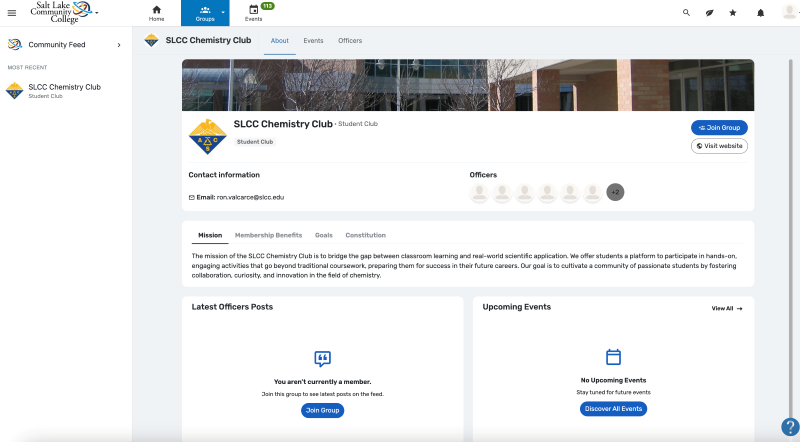Viewport: 800px width, 442px height.
Task: Expand the Groups dropdown arrow
Action: [223, 12]
